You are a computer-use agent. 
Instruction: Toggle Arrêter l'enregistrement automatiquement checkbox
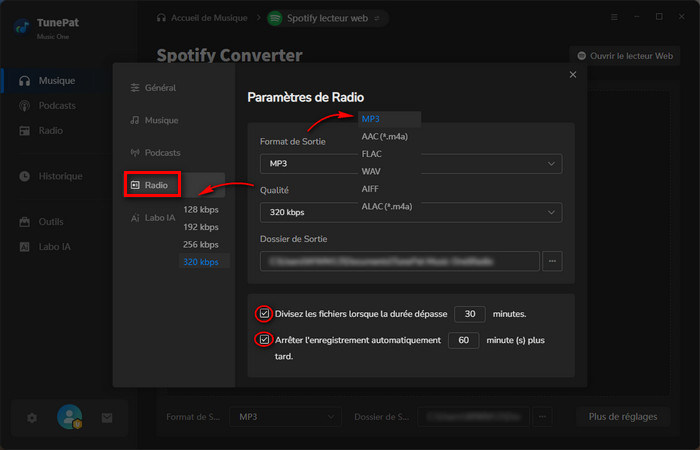coord(264,339)
